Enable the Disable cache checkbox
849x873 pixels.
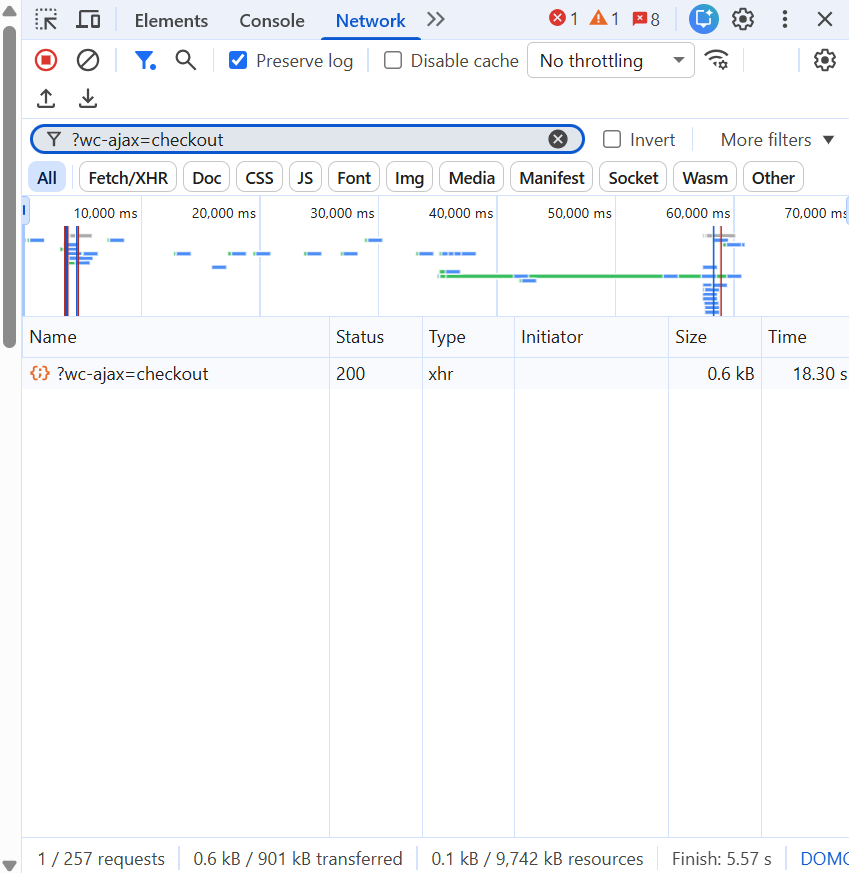(x=393, y=61)
